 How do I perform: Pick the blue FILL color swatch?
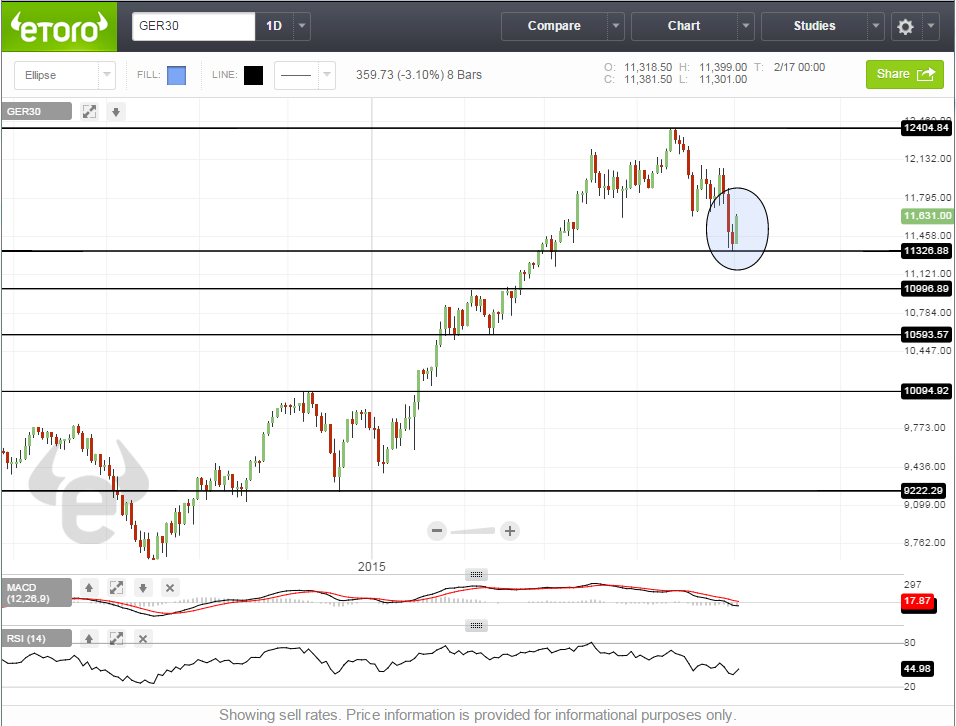click(x=176, y=75)
